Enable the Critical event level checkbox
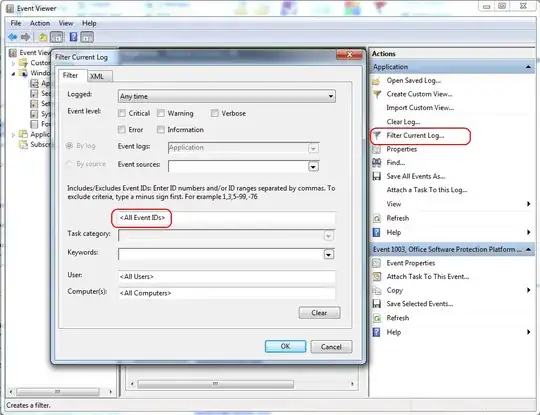 (x=122, y=113)
